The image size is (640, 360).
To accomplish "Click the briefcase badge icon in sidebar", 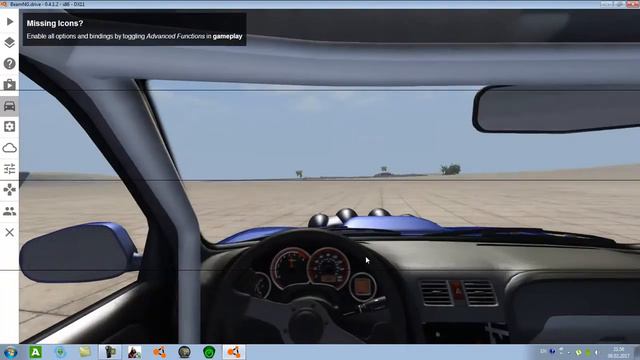I will coord(9,84).
